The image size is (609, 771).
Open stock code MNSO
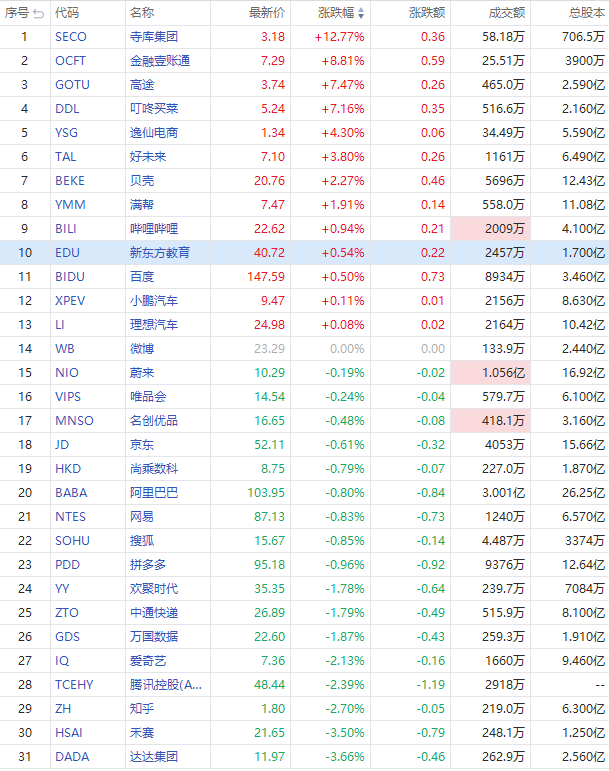74,421
